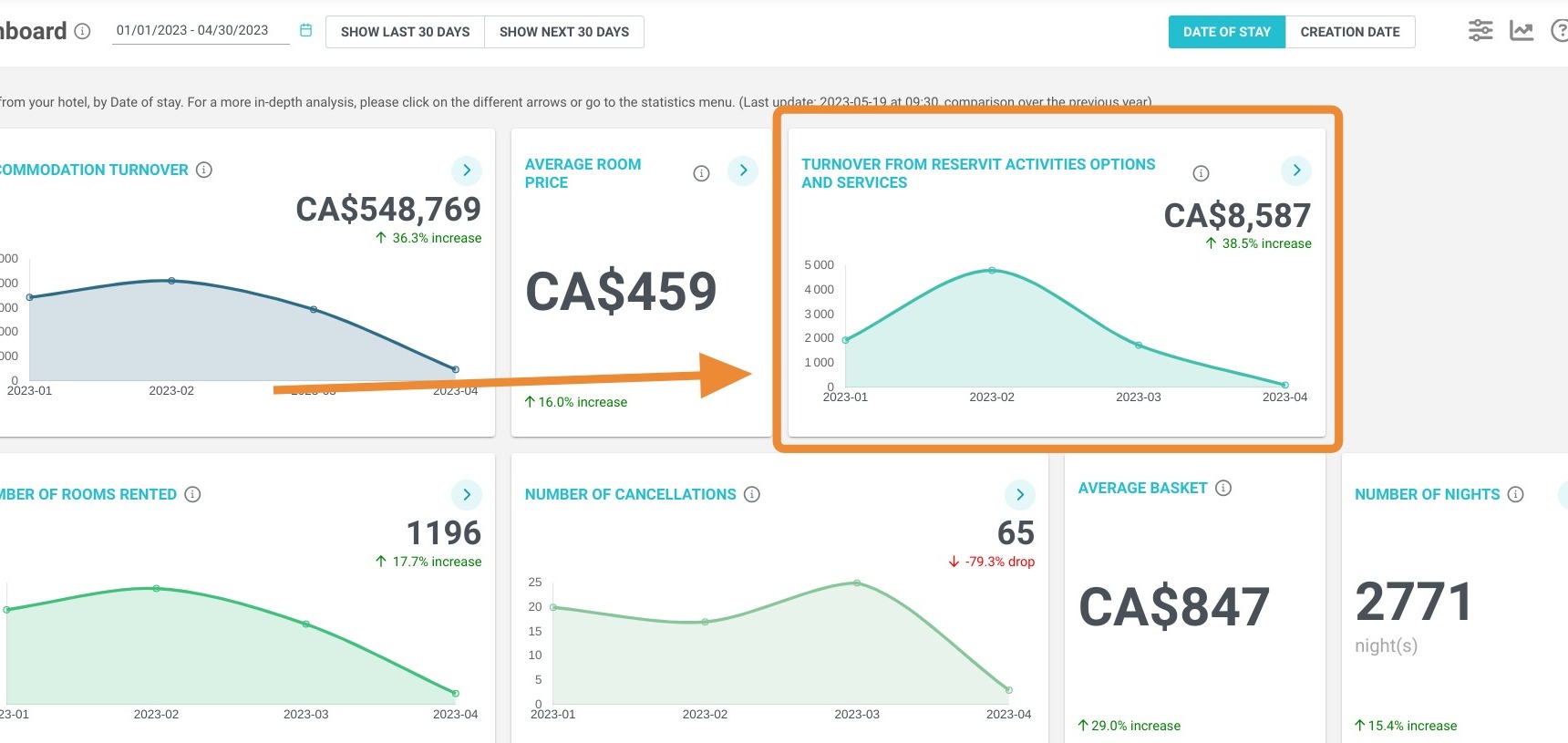
Task: Click the line chart statistics icon
Action: pos(1522,31)
